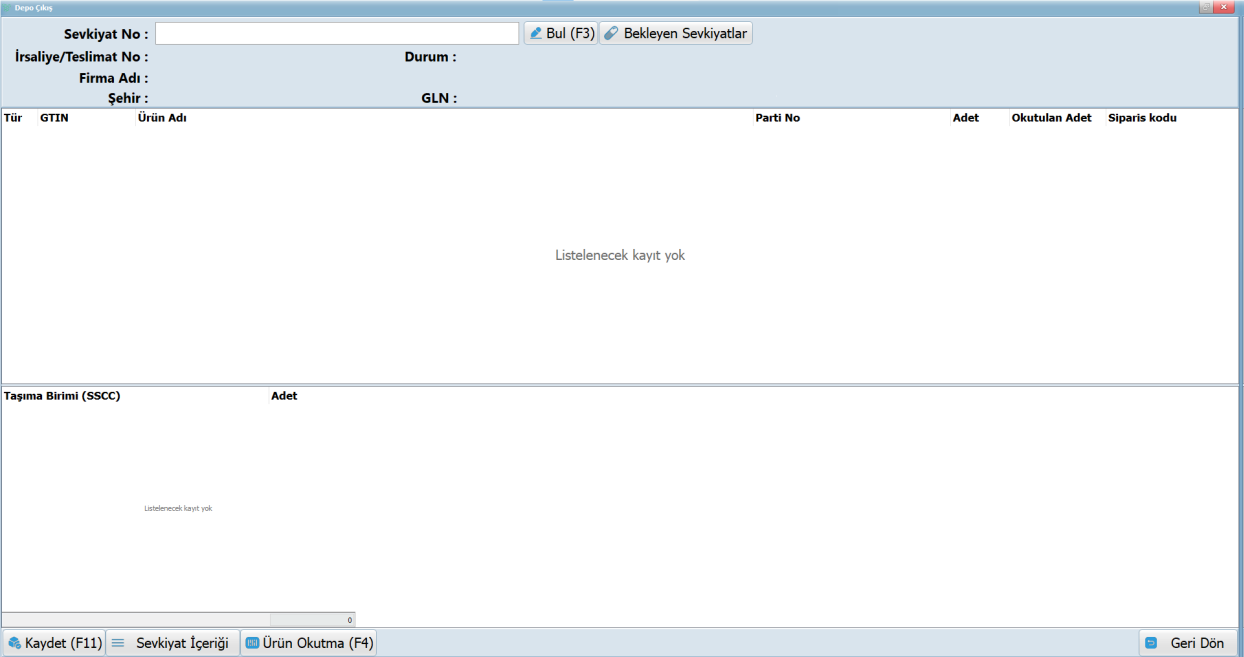Viewport: 1244px width, 657px height.
Task: Click the SSCC table footer summary bar
Action: coord(178,620)
